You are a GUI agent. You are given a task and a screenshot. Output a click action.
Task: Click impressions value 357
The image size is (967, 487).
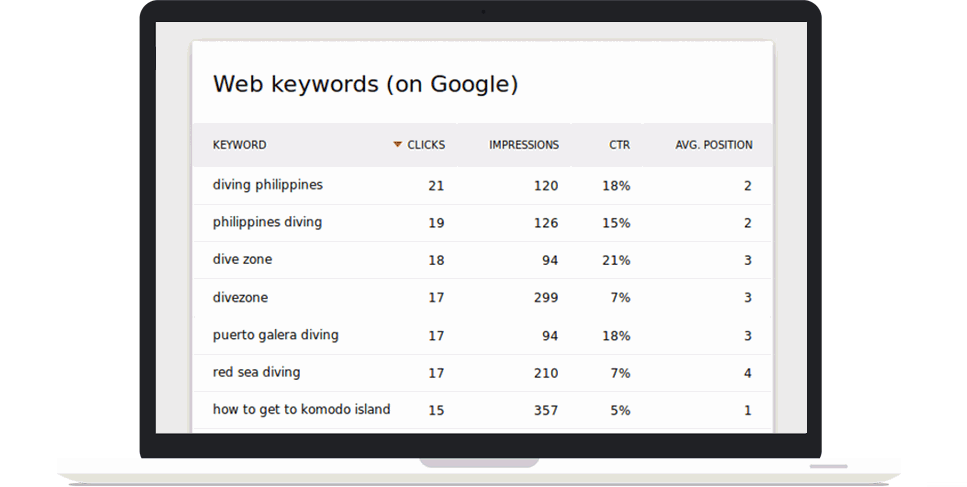point(546,410)
